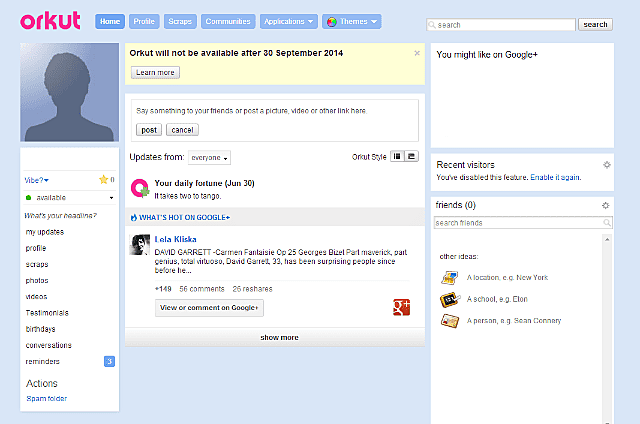Viewport: 640px width, 424px height.
Task: Click the reminders count badge
Action: [109, 362]
